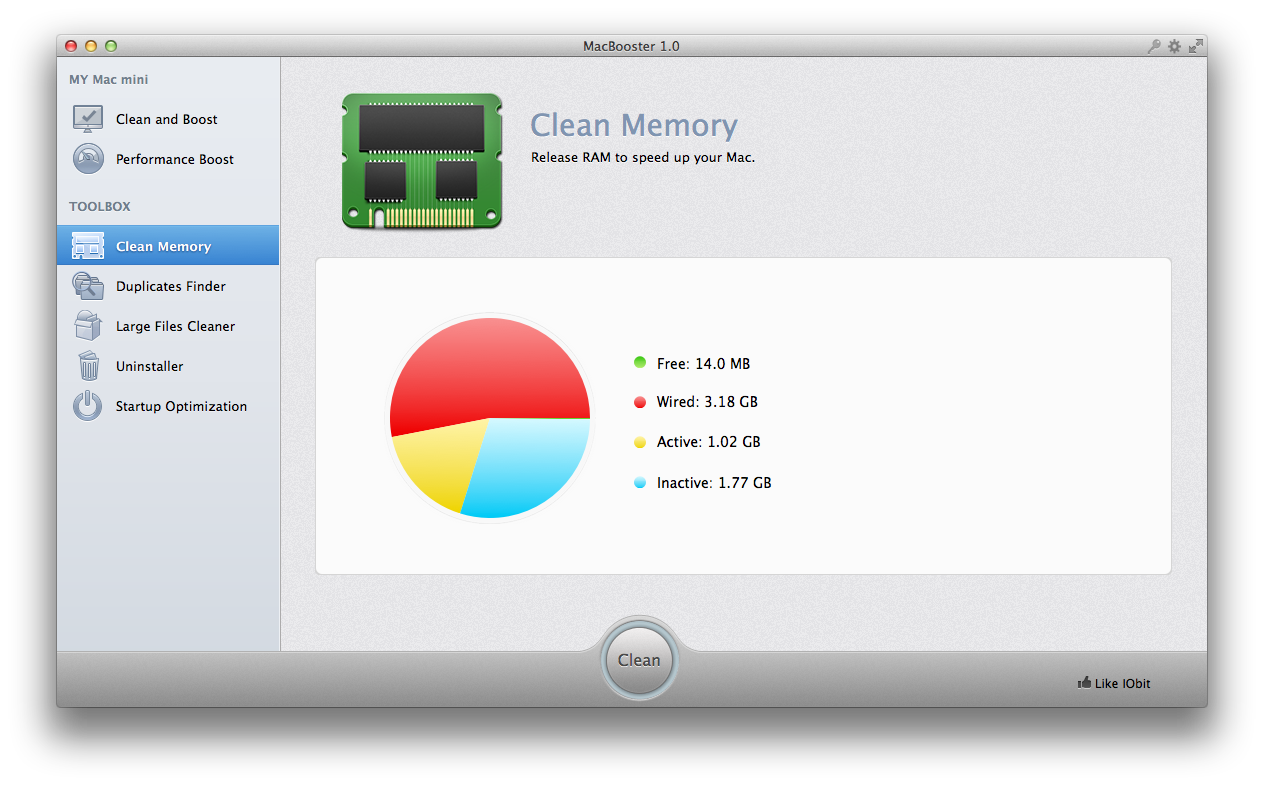Click the 'Free: 14.0 MB' text
This screenshot has width=1264, height=786.
click(703, 364)
